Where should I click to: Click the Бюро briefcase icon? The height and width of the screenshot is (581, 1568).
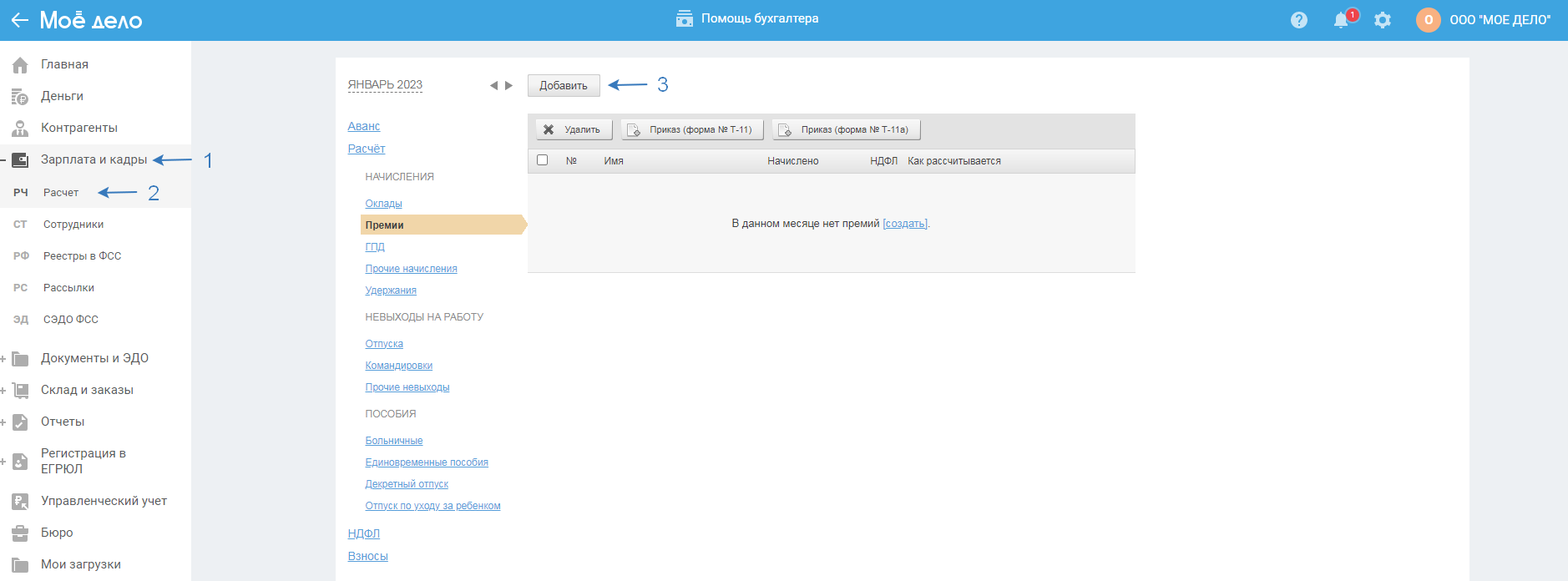[20, 533]
